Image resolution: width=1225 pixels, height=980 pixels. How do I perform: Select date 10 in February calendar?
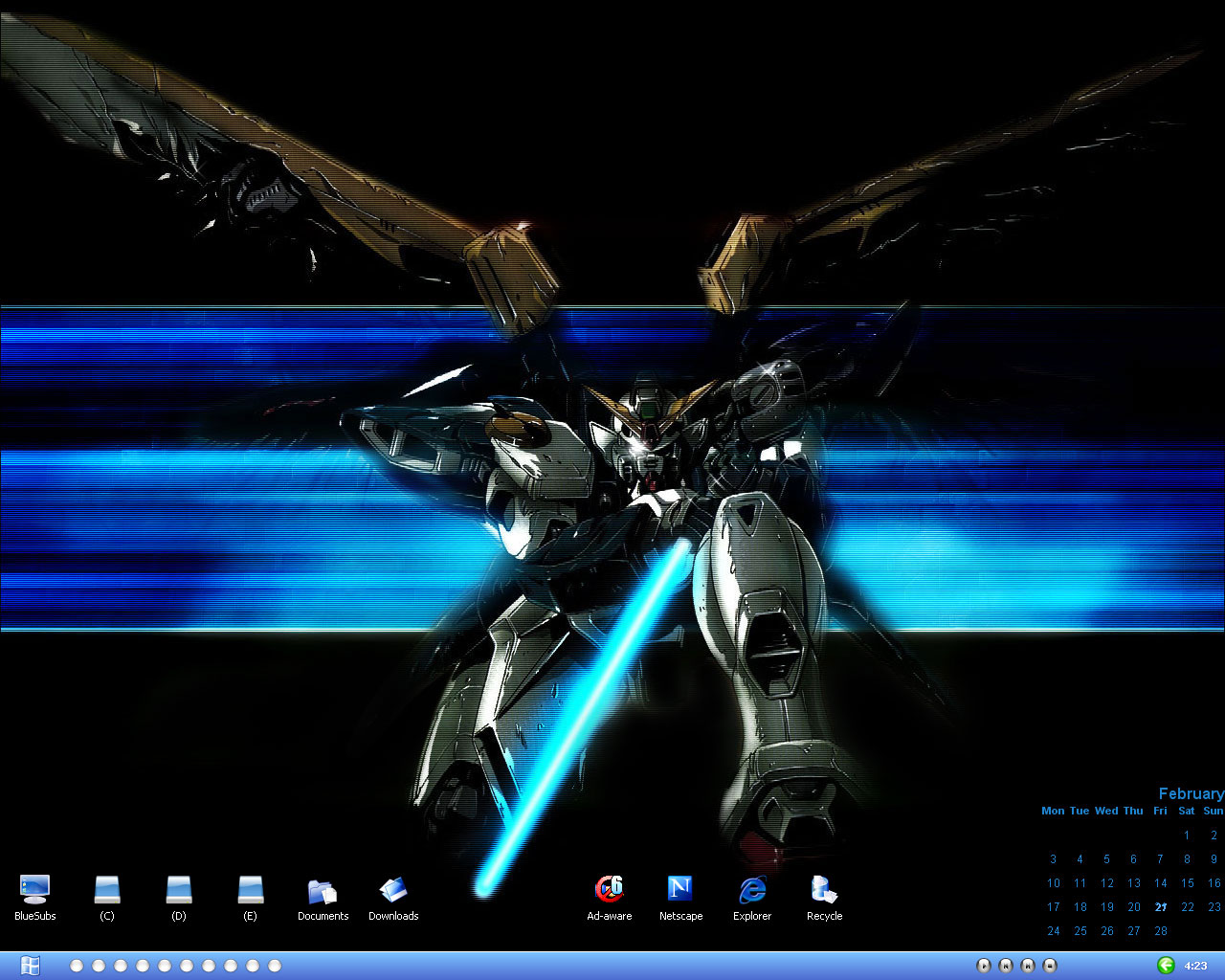(x=1053, y=883)
